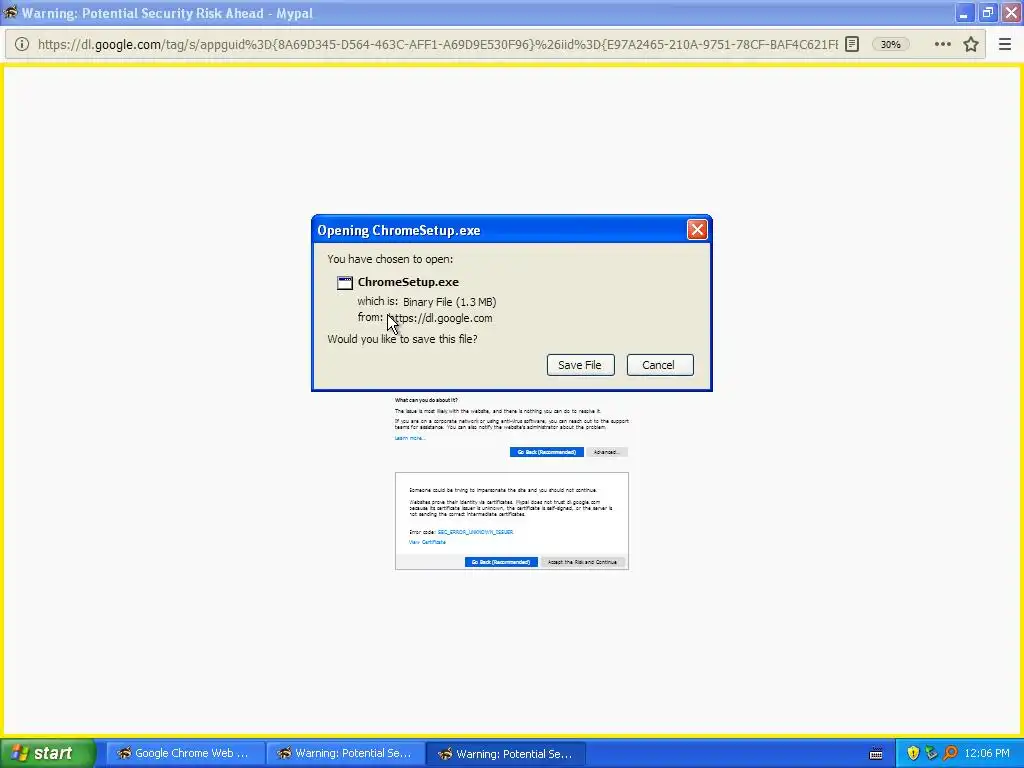Restore down the Mypal browser window
This screenshot has width=1024, height=768.
[x=987, y=13]
